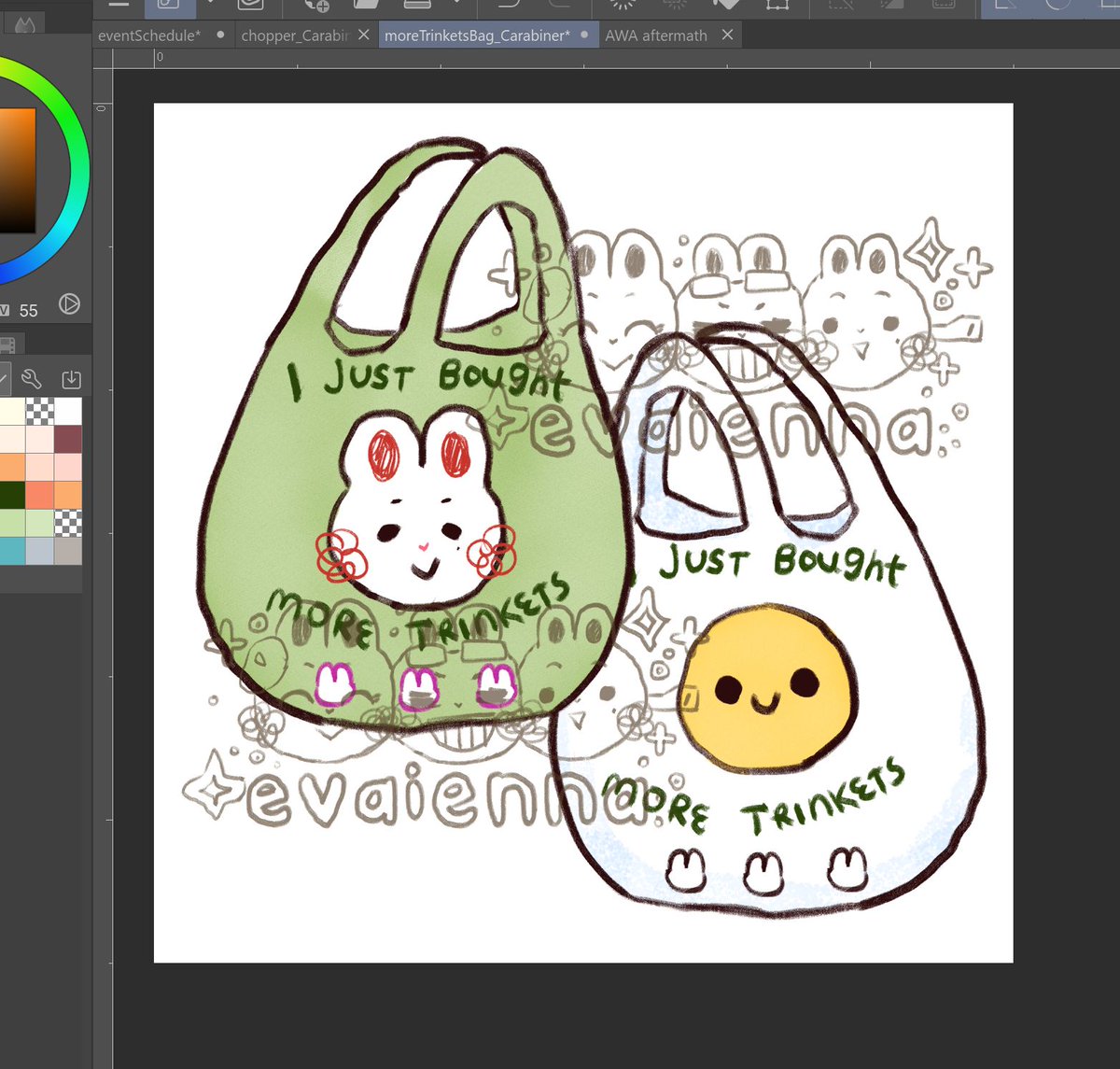Screen dimensions: 1120x1069
Task: Click the horizontal ruler above the canvas
Action: click(x=616, y=58)
